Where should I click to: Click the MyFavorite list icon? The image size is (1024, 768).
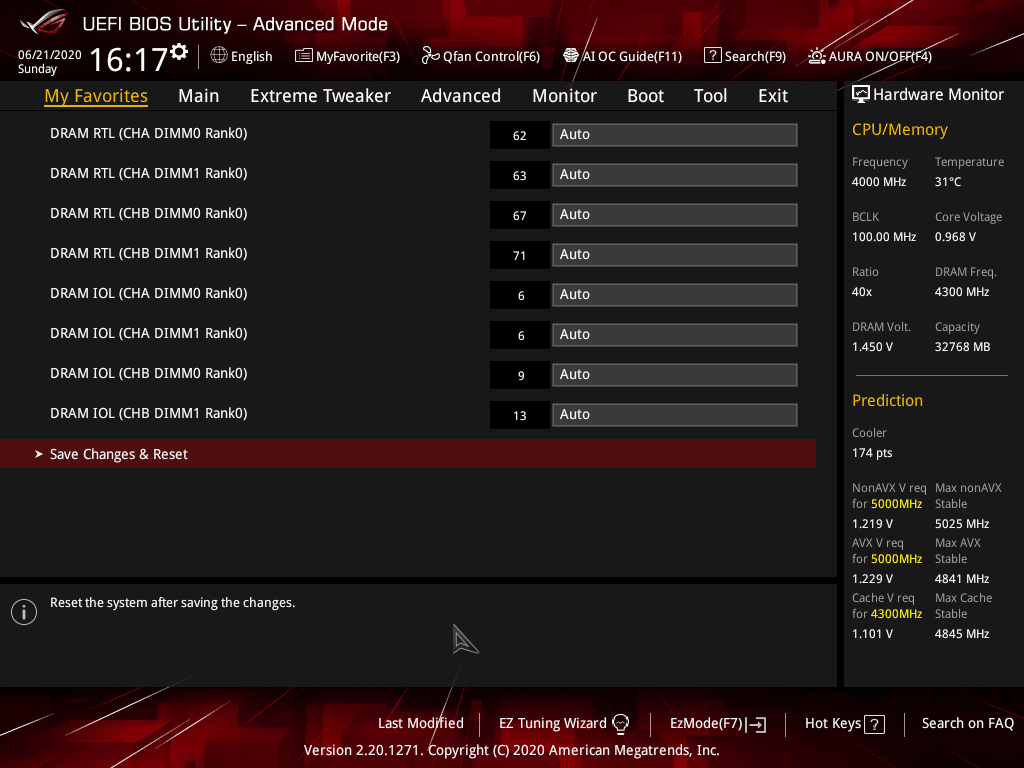tap(304, 56)
